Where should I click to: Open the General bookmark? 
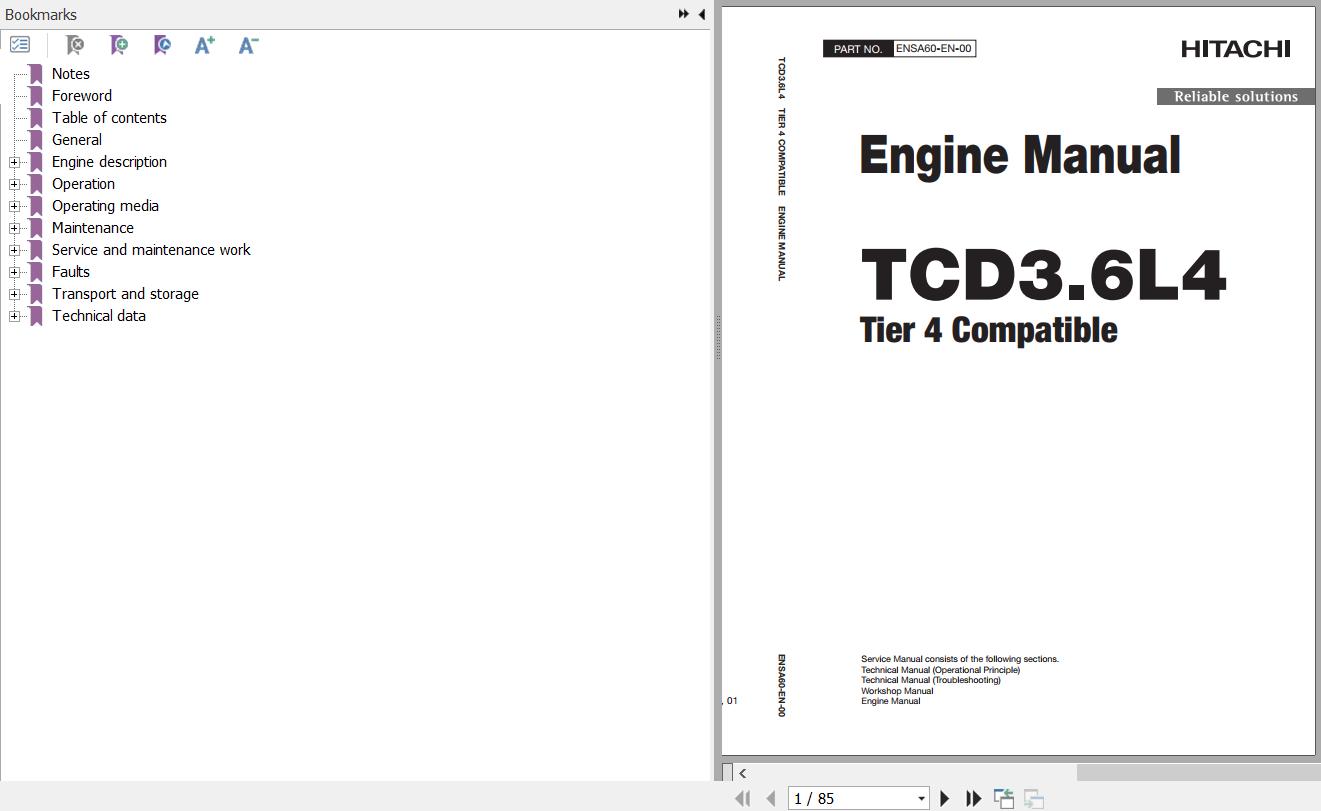point(77,140)
